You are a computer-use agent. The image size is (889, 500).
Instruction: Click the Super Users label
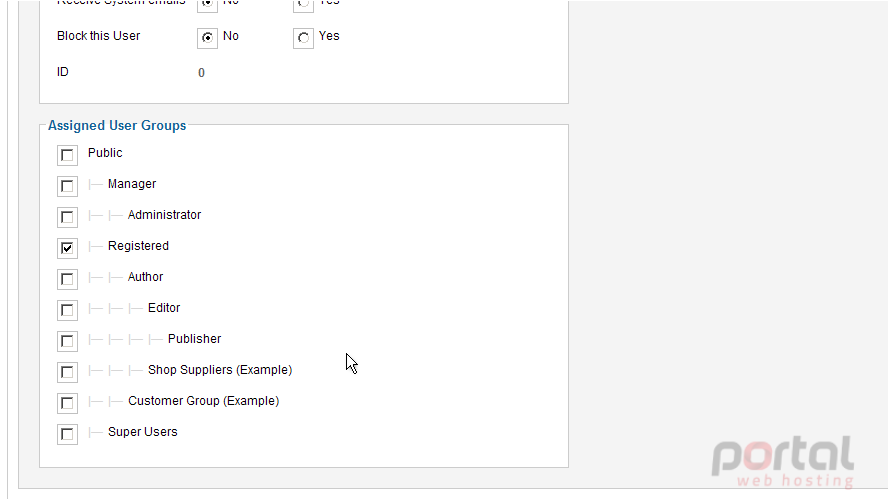142,432
